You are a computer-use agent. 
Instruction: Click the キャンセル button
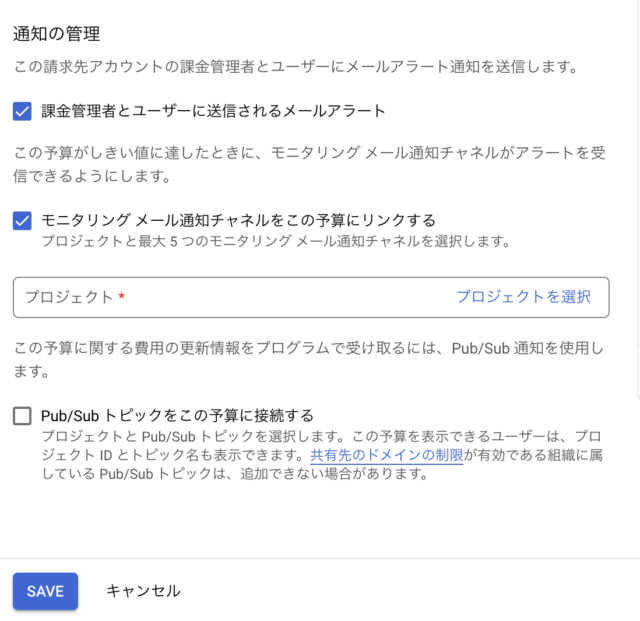(143, 591)
